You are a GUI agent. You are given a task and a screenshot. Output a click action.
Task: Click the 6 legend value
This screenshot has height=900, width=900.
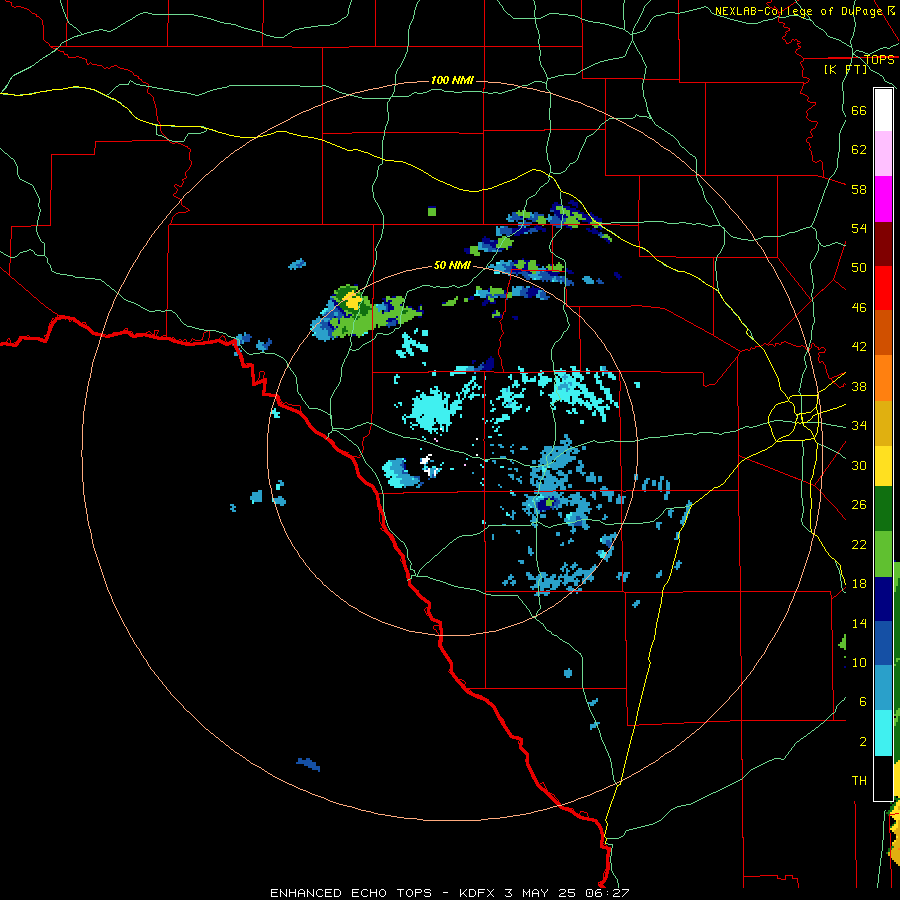[x=863, y=702]
